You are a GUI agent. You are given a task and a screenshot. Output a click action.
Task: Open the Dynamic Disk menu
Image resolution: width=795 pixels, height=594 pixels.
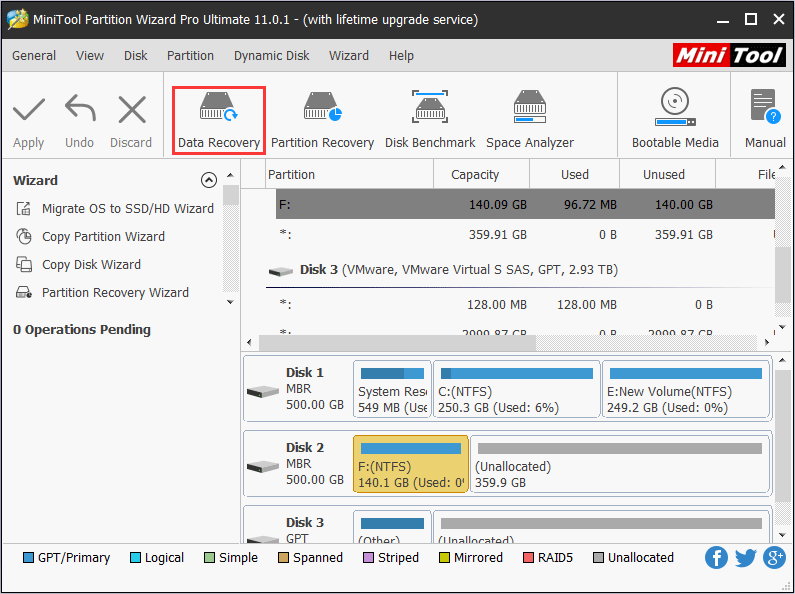271,55
